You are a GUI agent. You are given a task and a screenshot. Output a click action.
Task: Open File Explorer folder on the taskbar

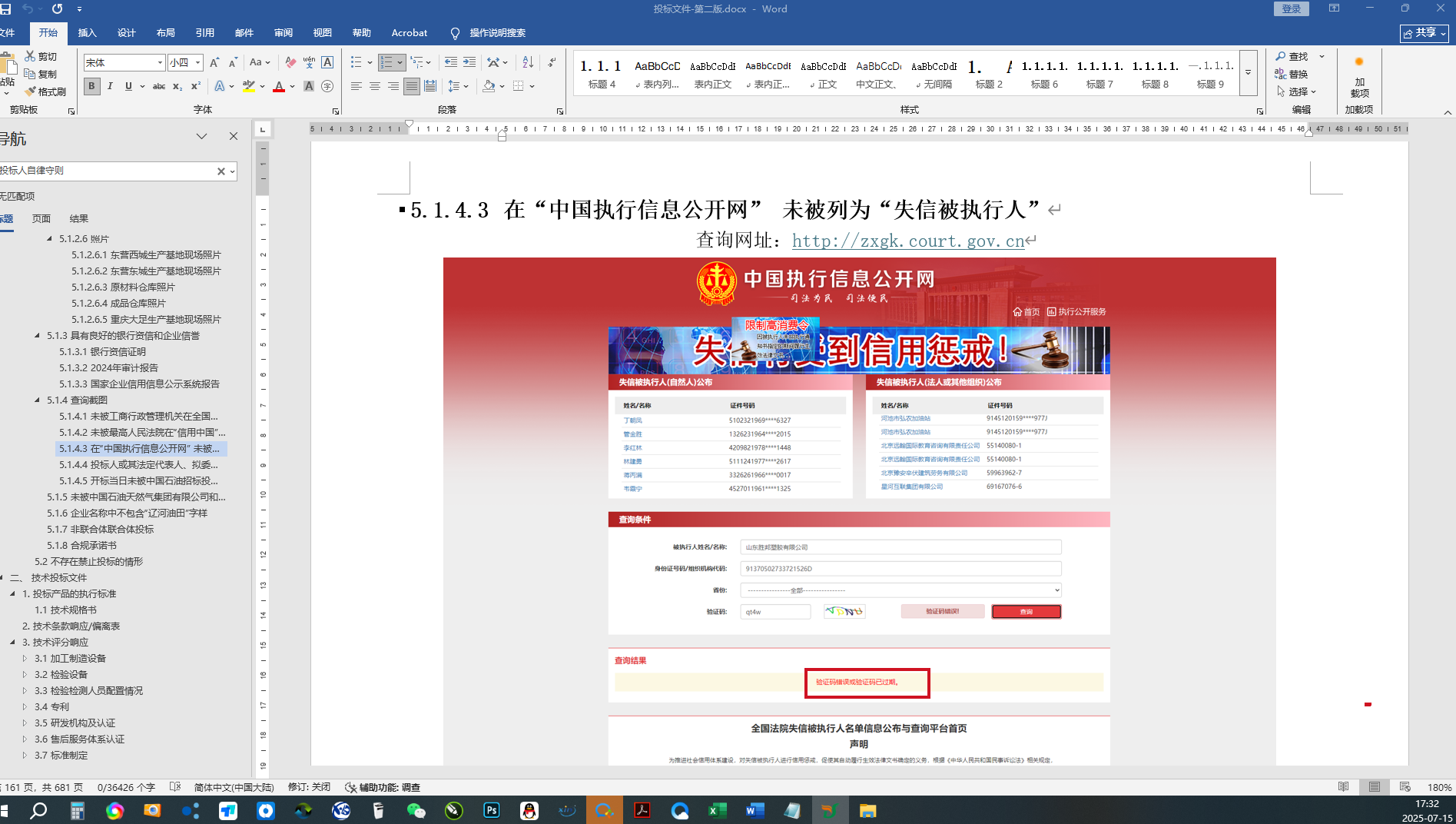(x=868, y=810)
